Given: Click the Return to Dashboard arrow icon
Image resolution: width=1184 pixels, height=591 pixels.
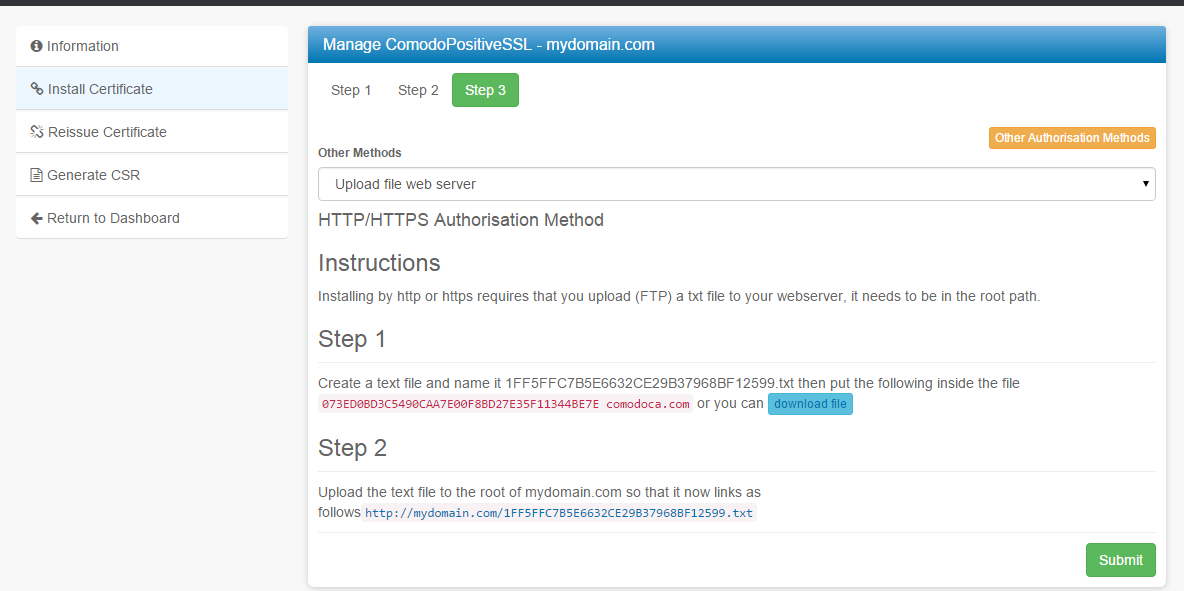Looking at the screenshot, I should pyautogui.click(x=36, y=218).
